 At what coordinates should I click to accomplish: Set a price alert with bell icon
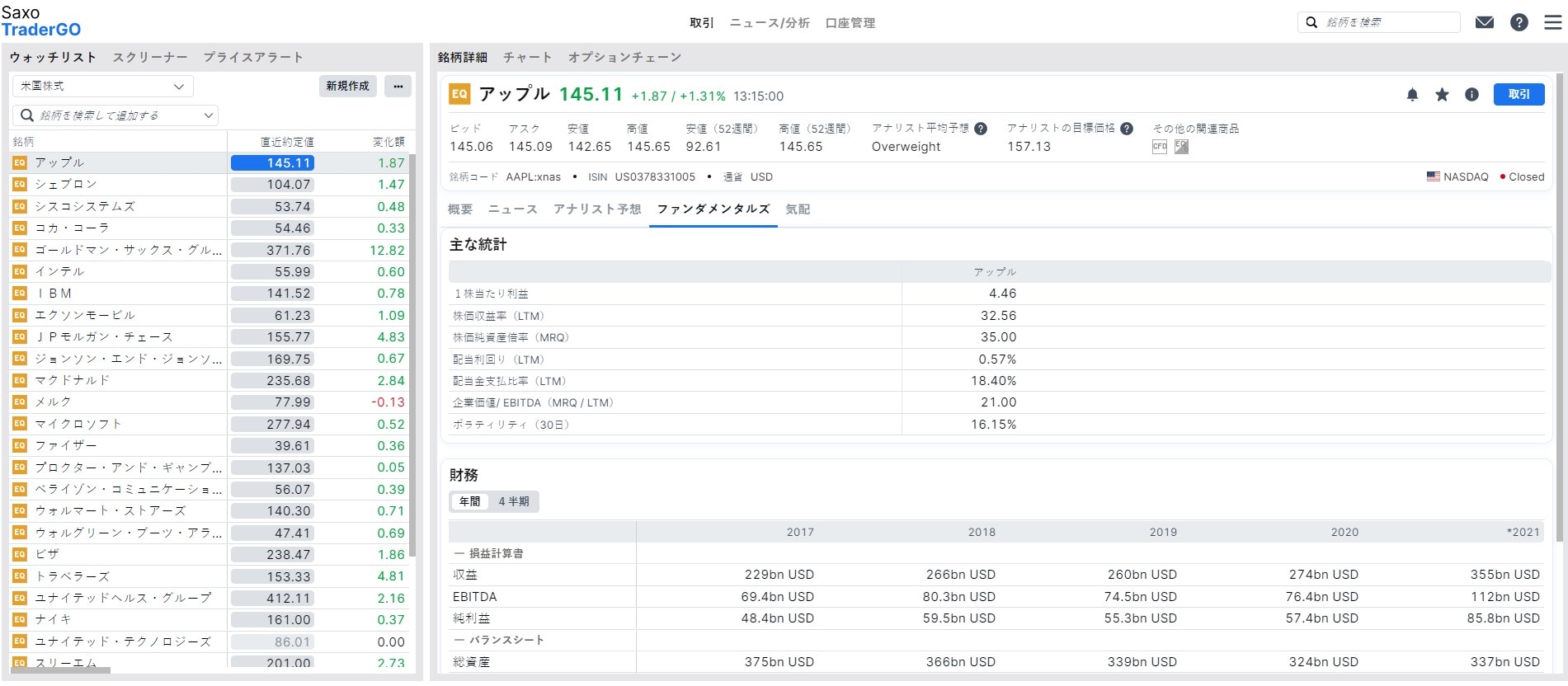(1412, 95)
